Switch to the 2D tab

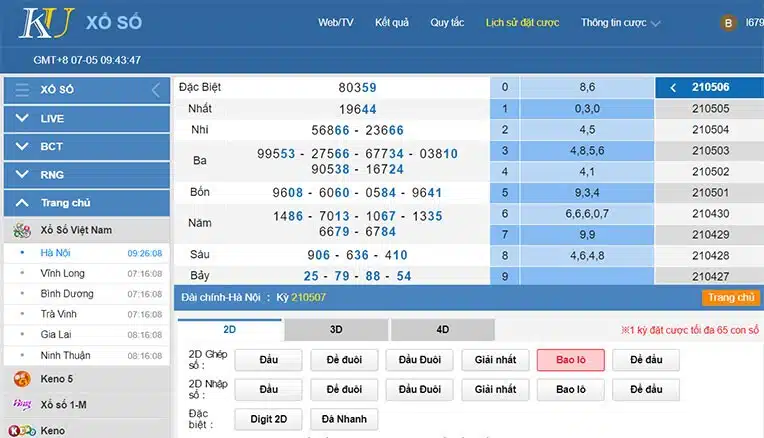click(x=229, y=330)
